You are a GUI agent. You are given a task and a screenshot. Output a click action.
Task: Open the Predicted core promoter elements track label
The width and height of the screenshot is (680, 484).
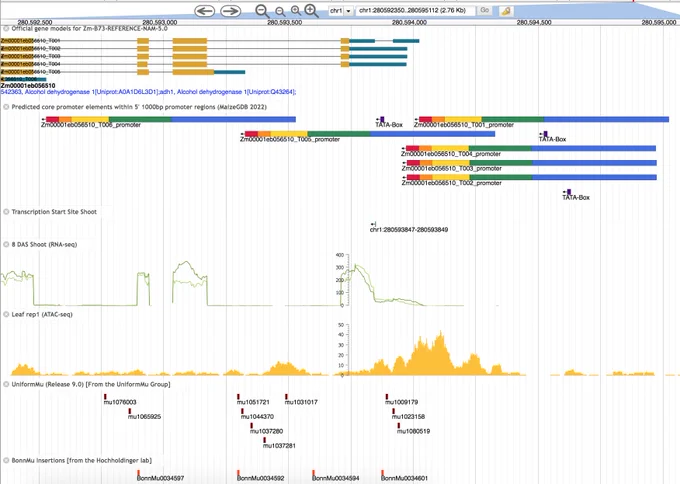point(139,107)
